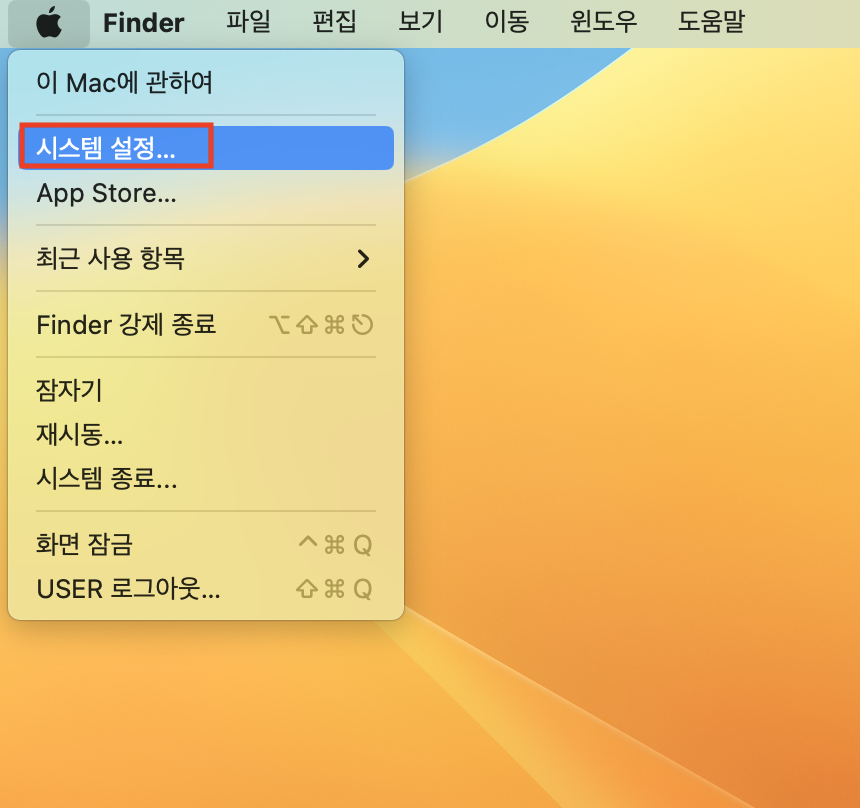Open the 편집 menu
Image resolution: width=860 pixels, height=808 pixels.
(x=334, y=23)
